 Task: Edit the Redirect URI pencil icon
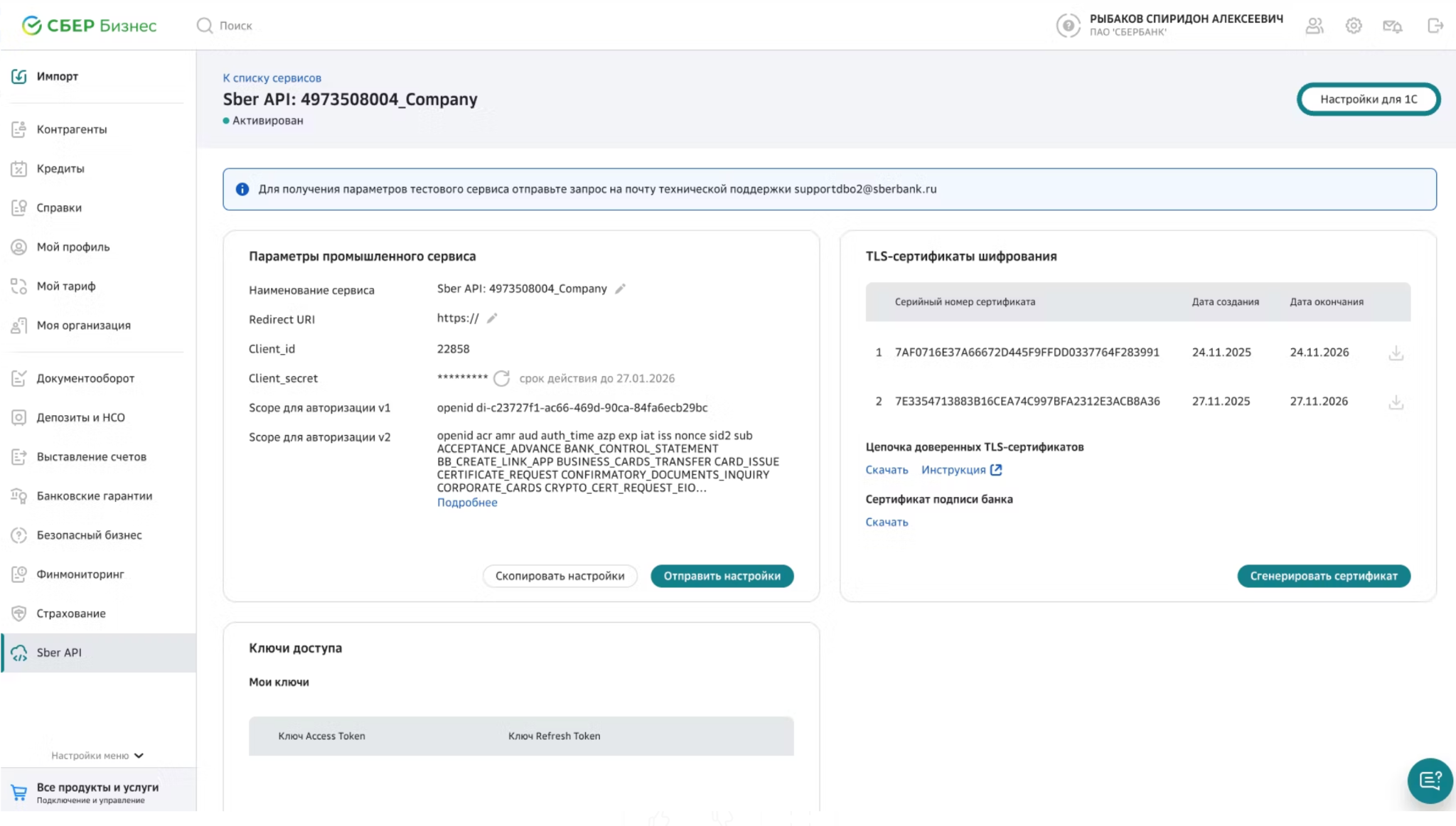coord(492,318)
